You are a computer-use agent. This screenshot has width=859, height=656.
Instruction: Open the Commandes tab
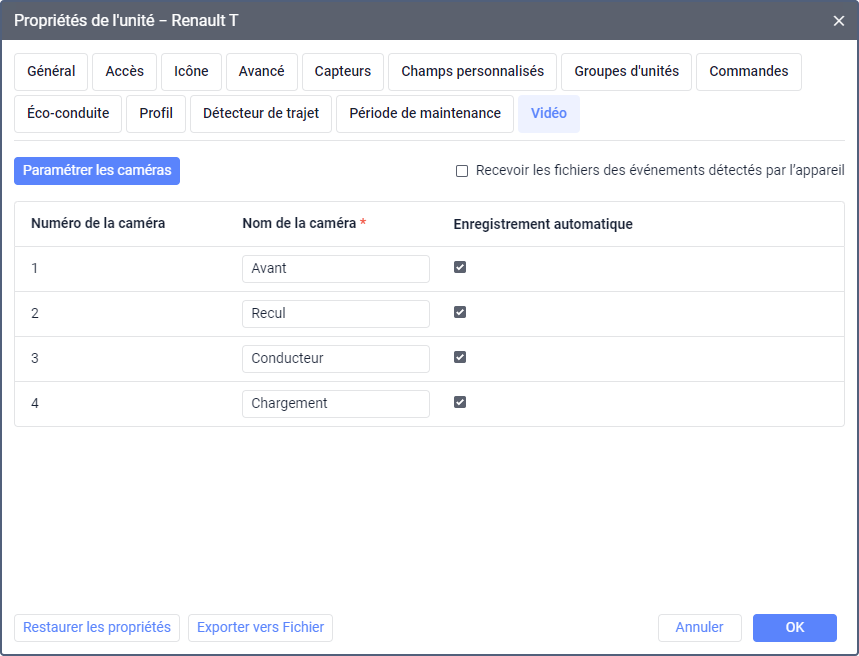click(x=749, y=72)
